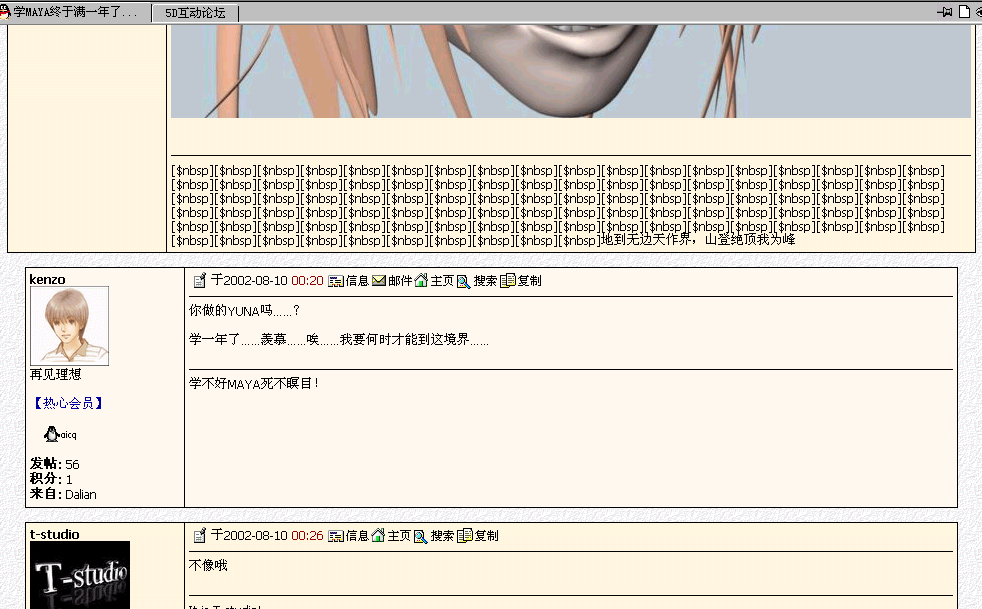Click the 搜索 icon in t-studio's post
The height and width of the screenshot is (609, 982).
click(x=421, y=536)
